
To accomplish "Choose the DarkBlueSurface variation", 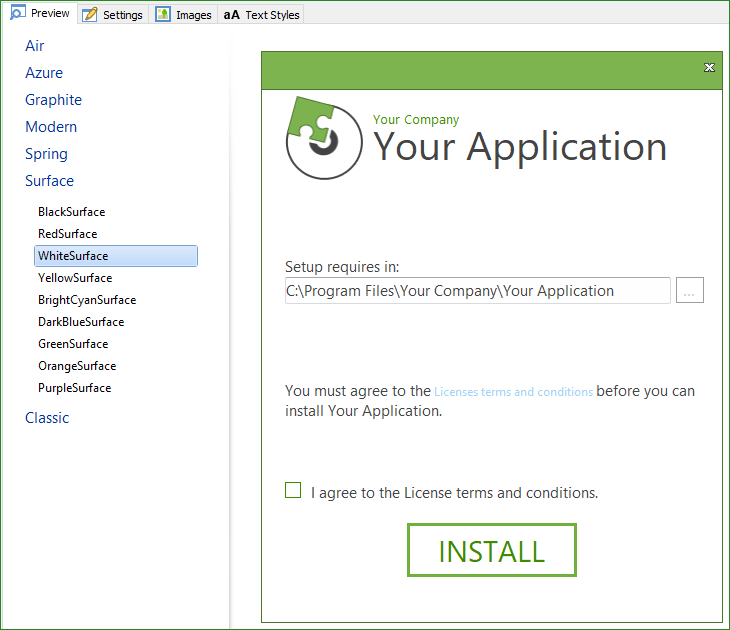I will 81,322.
